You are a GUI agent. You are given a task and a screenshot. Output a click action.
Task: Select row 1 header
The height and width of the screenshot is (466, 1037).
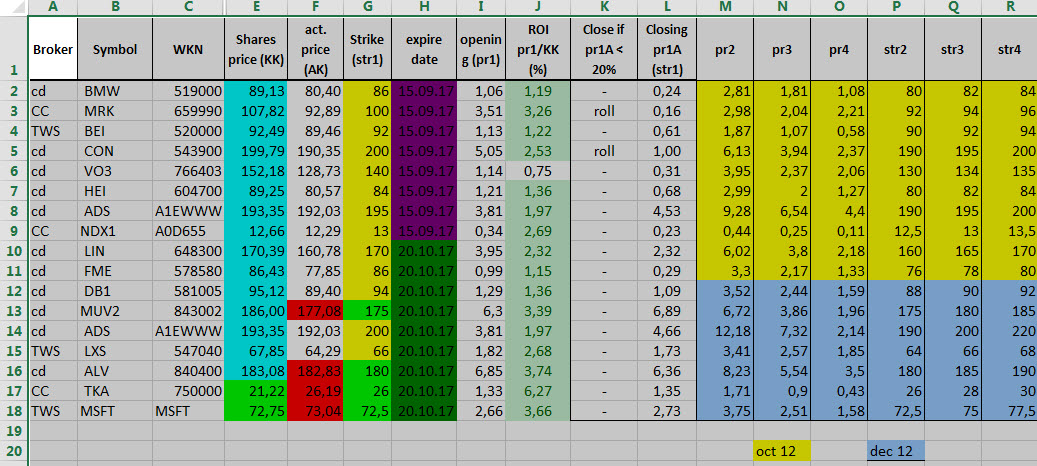tap(14, 49)
